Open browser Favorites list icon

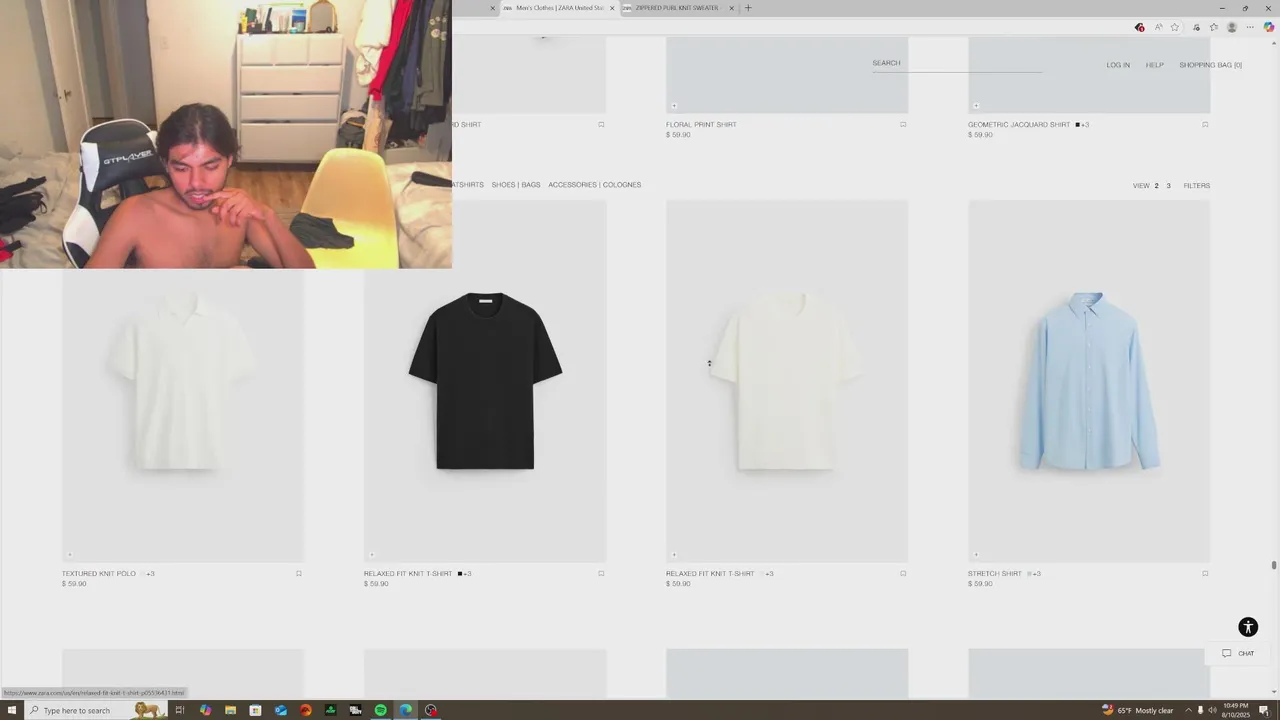click(1214, 27)
